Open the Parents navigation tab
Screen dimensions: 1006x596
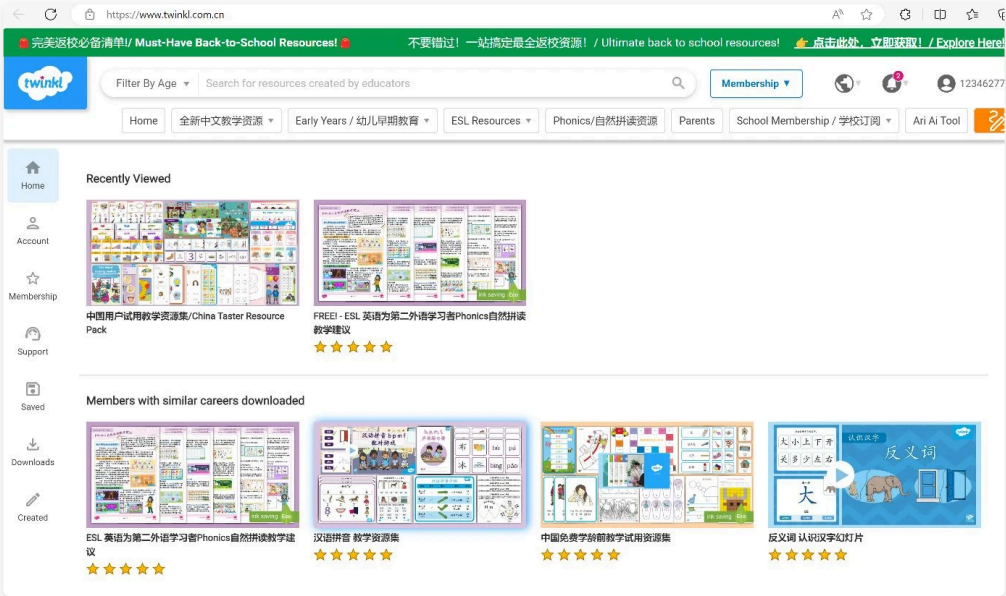coord(697,121)
